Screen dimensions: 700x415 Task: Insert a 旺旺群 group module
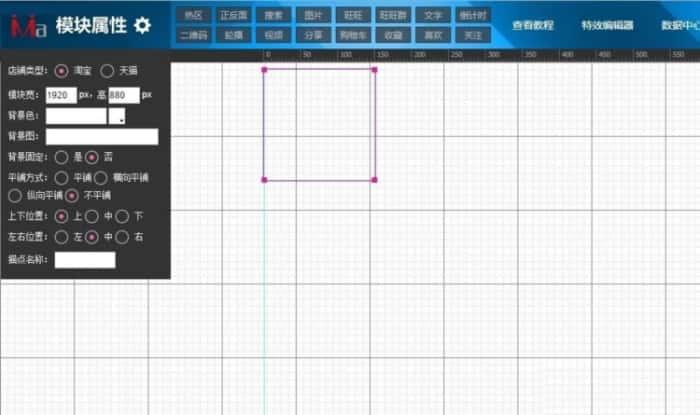pyautogui.click(x=393, y=15)
